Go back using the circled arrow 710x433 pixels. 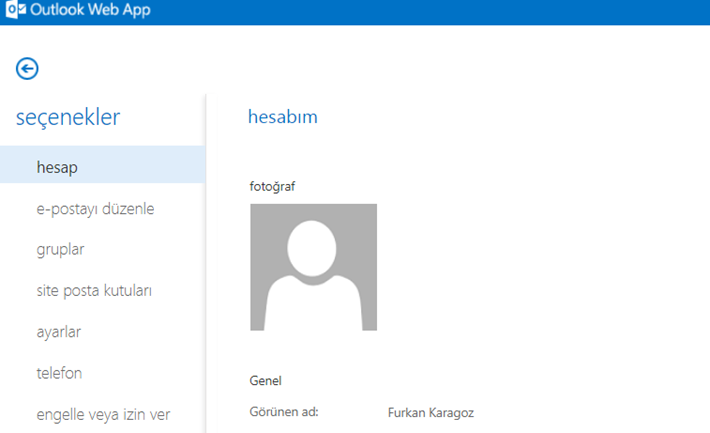[x=27, y=68]
